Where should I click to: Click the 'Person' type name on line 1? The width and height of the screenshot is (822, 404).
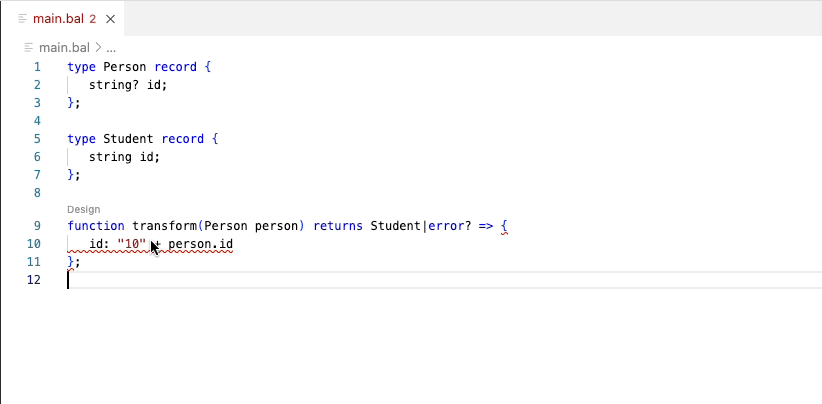point(125,67)
